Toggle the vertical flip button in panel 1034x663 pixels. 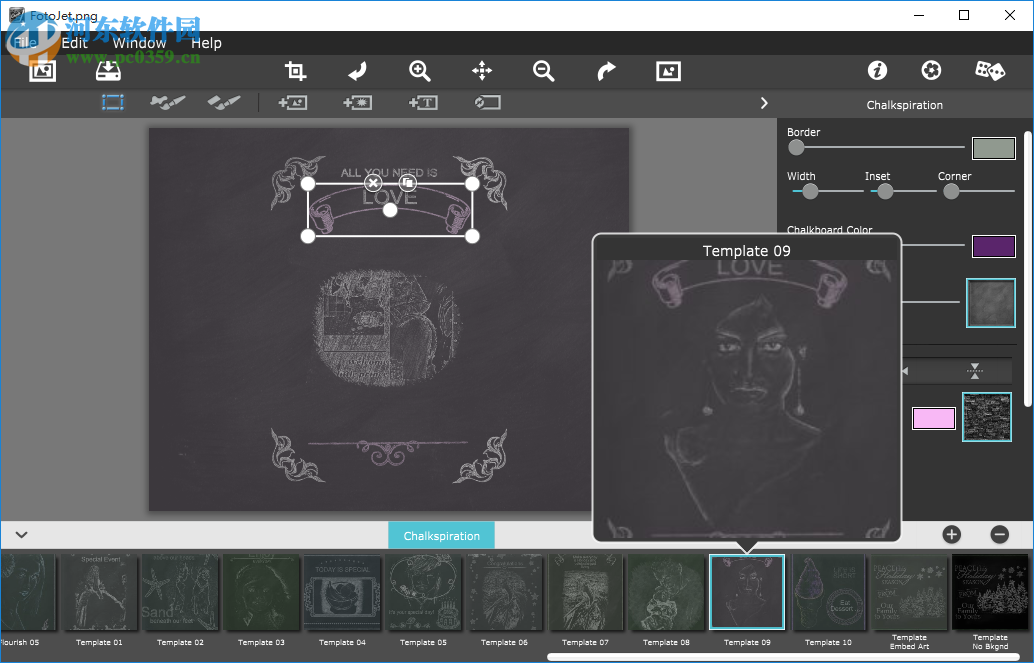pos(975,371)
